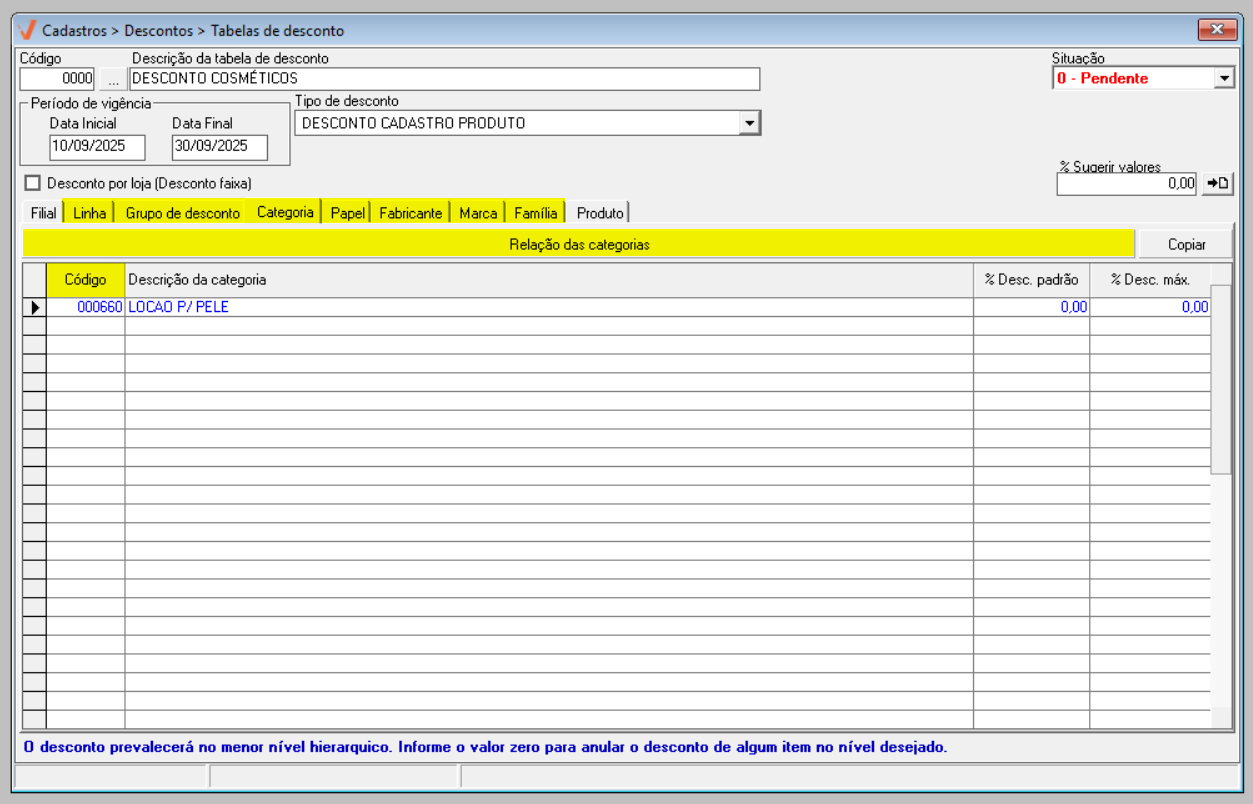This screenshot has width=1253, height=804.
Task: Close the Tabelas de desconto window
Action: tap(1216, 30)
